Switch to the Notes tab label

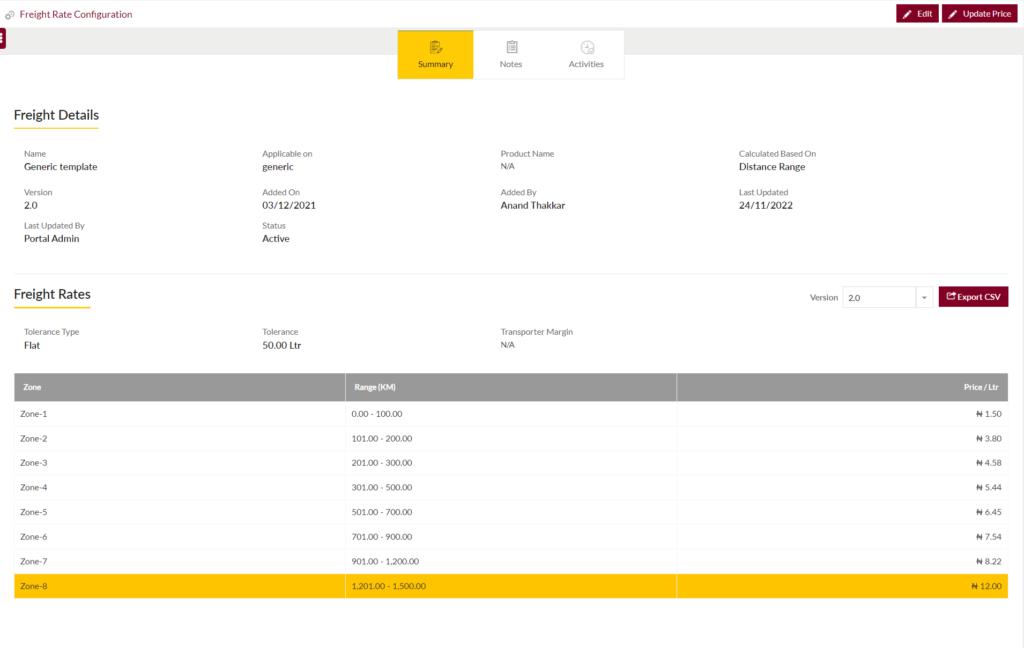(511, 64)
